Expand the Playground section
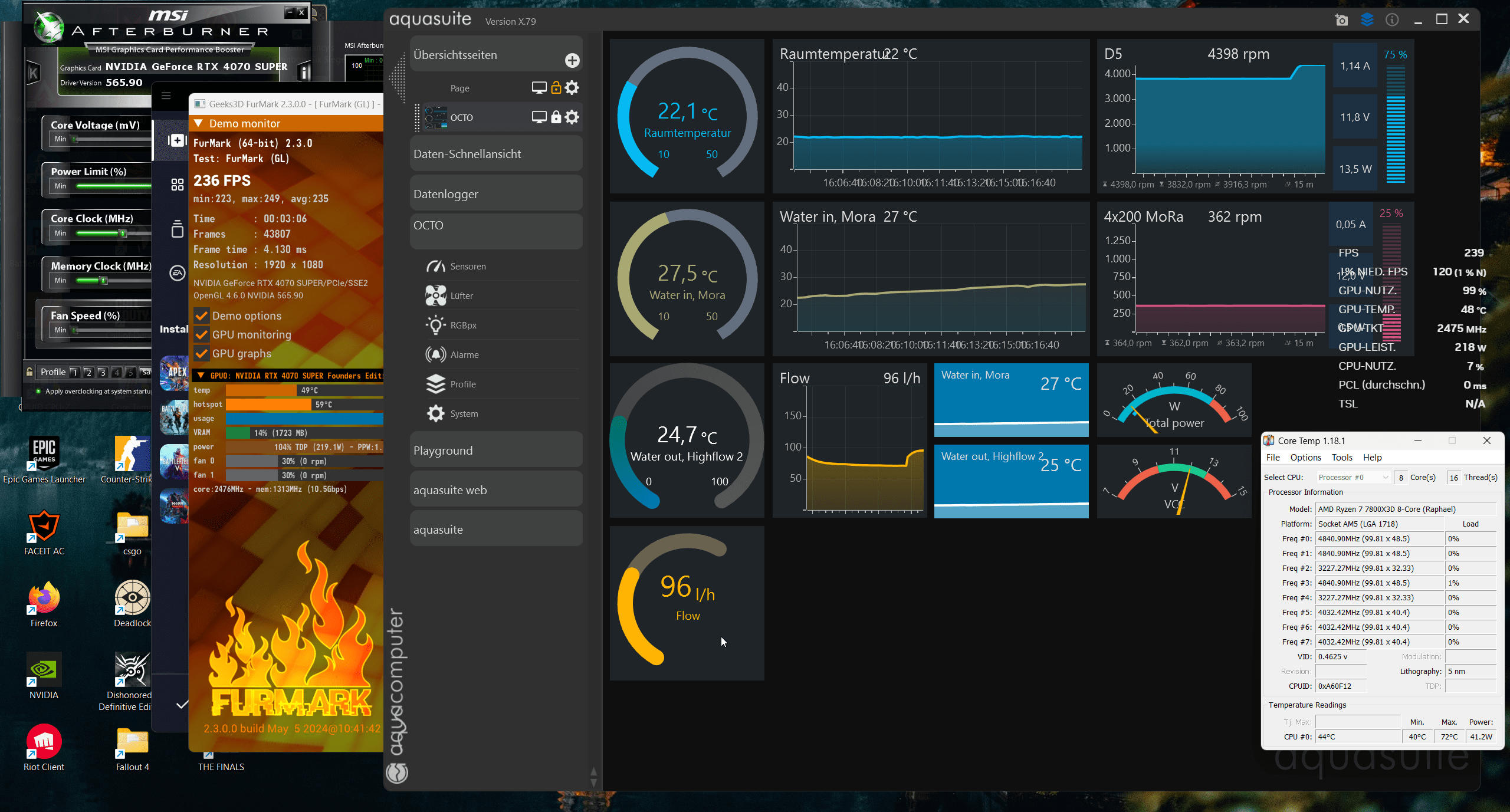The height and width of the screenshot is (812, 1510). point(495,451)
